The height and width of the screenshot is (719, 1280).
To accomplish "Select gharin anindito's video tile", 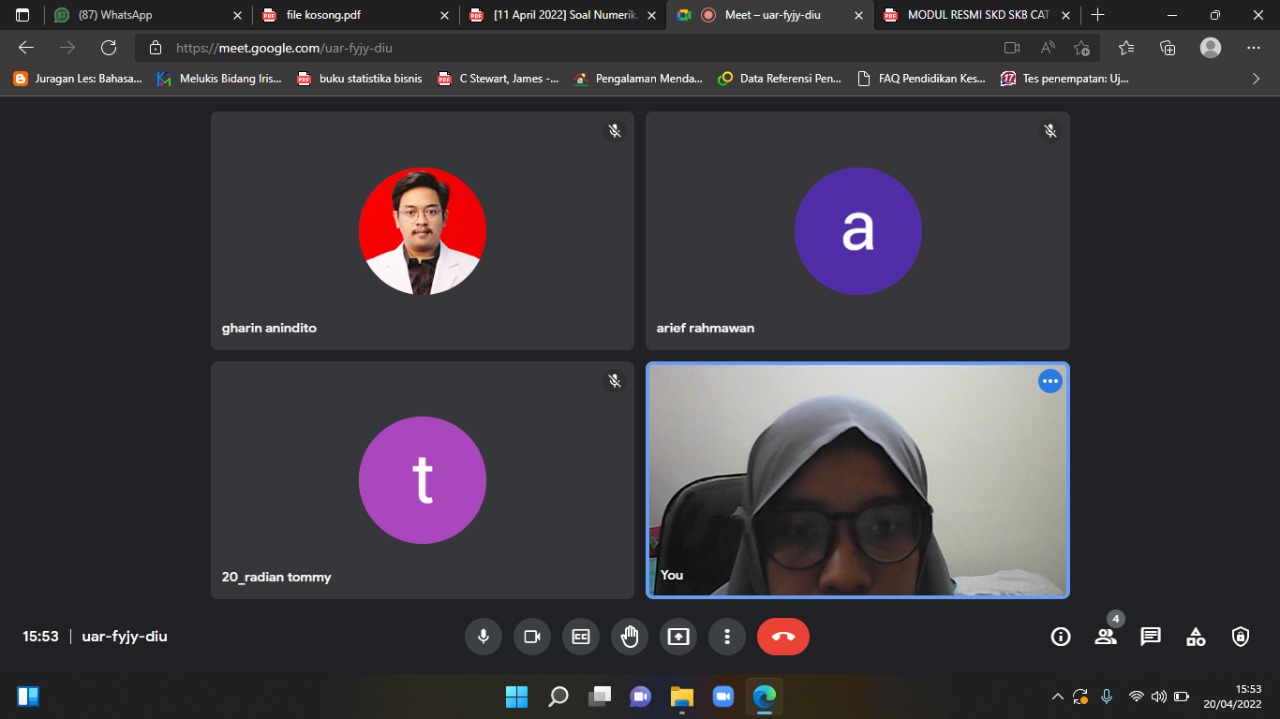I will (422, 230).
